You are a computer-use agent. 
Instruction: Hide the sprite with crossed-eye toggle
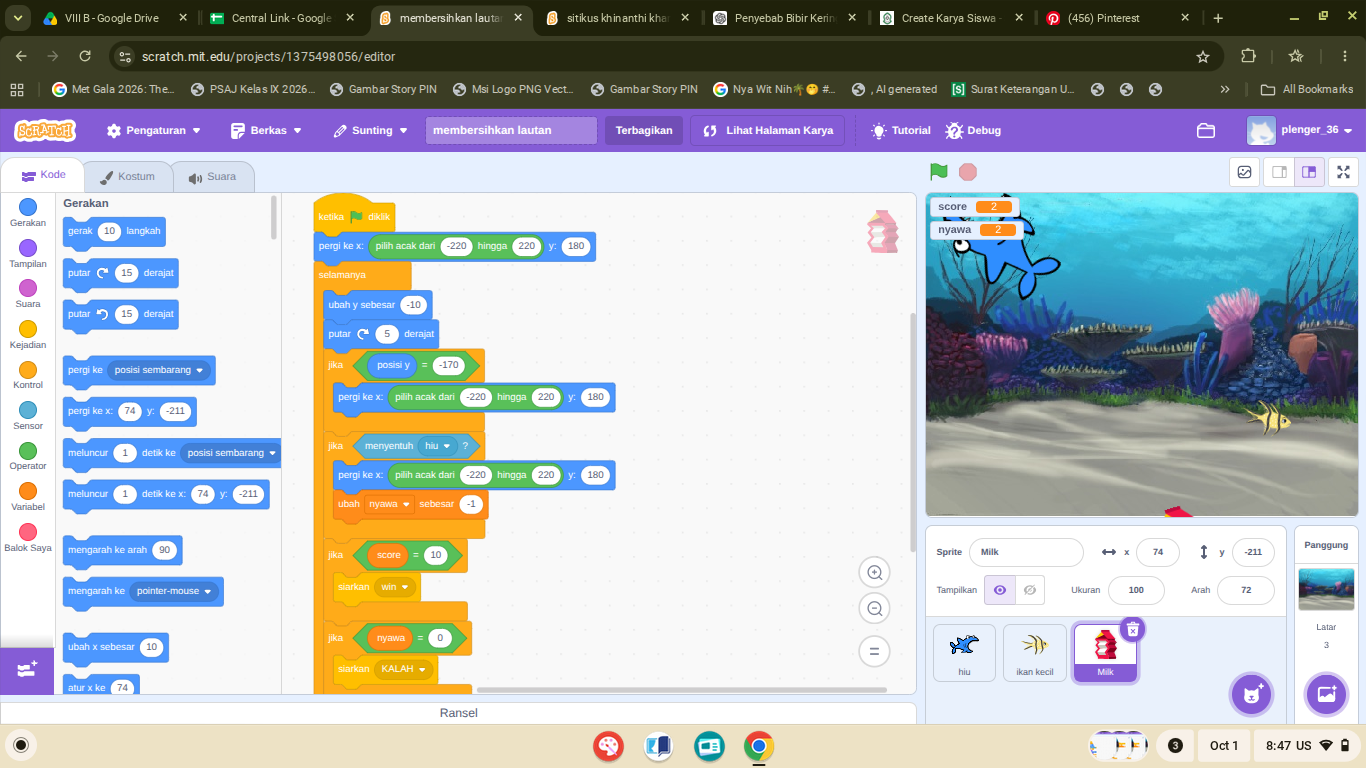pos(1030,590)
